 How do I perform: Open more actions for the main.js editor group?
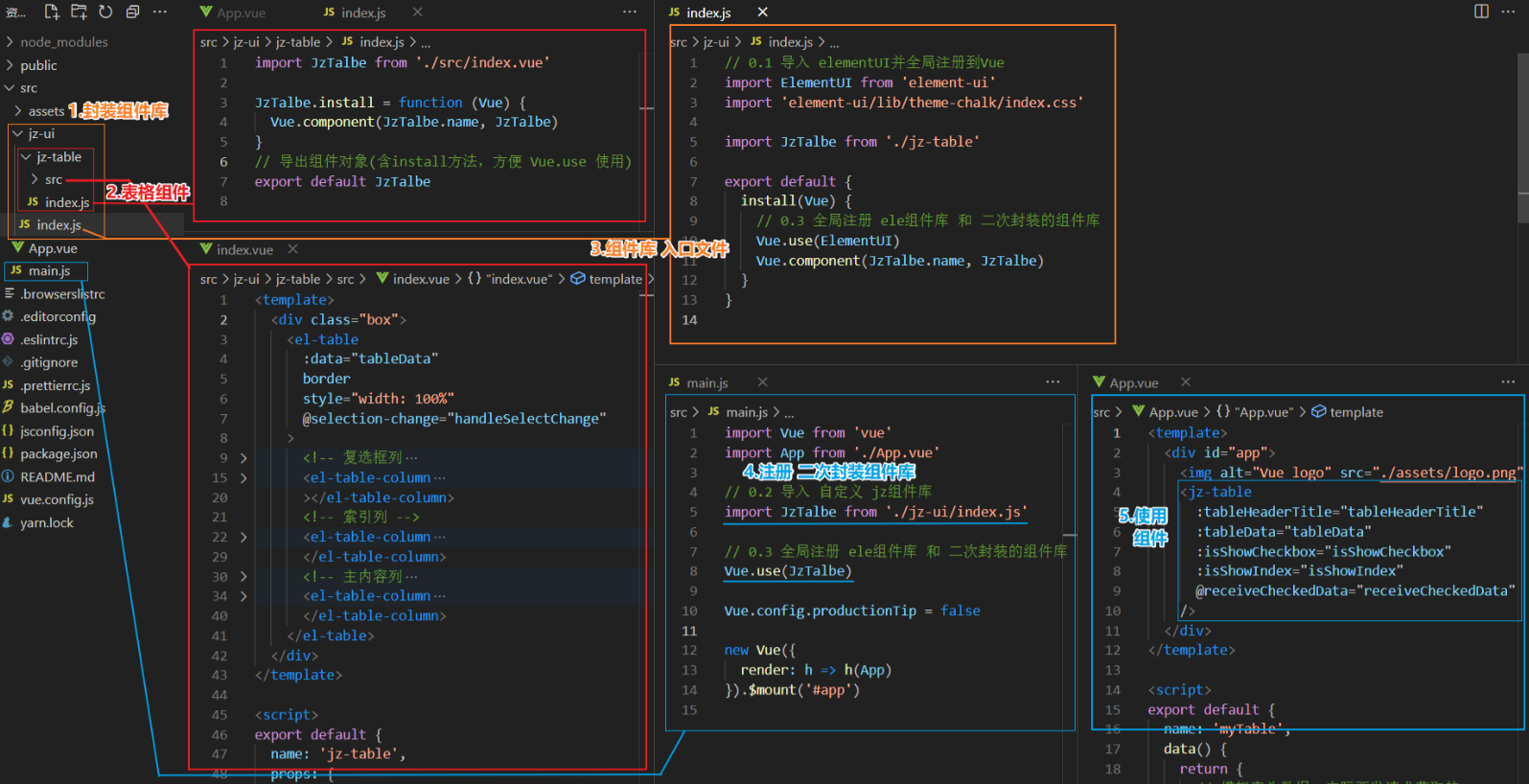pyautogui.click(x=1053, y=381)
